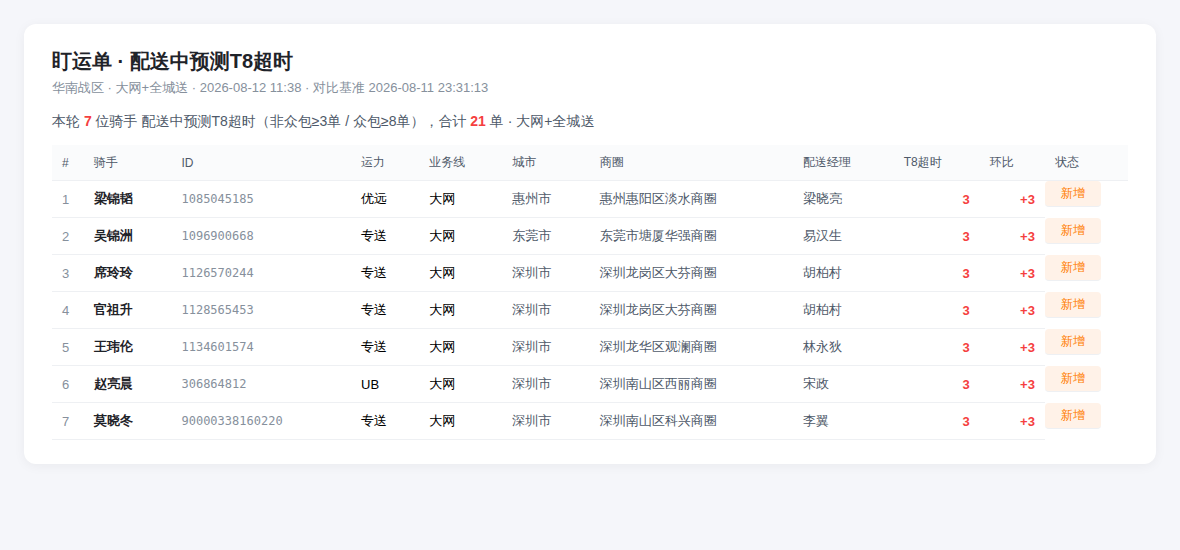Image resolution: width=1180 pixels, height=550 pixels.
Task: Click 东莞市塘厦华强商圈
Action: (658, 235)
